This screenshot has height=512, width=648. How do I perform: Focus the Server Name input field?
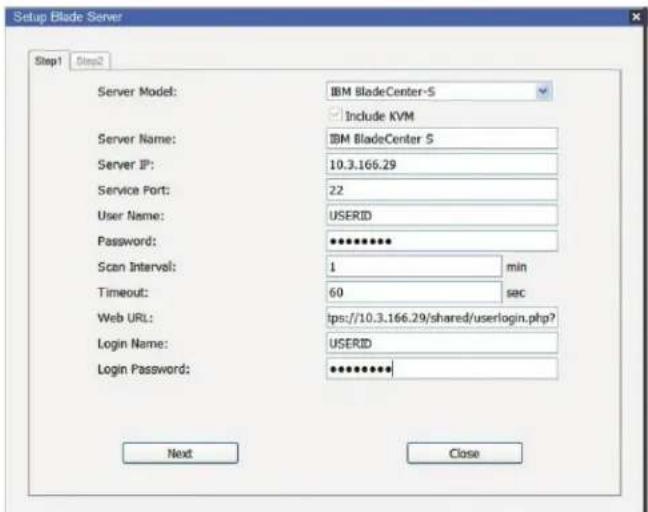(x=442, y=139)
